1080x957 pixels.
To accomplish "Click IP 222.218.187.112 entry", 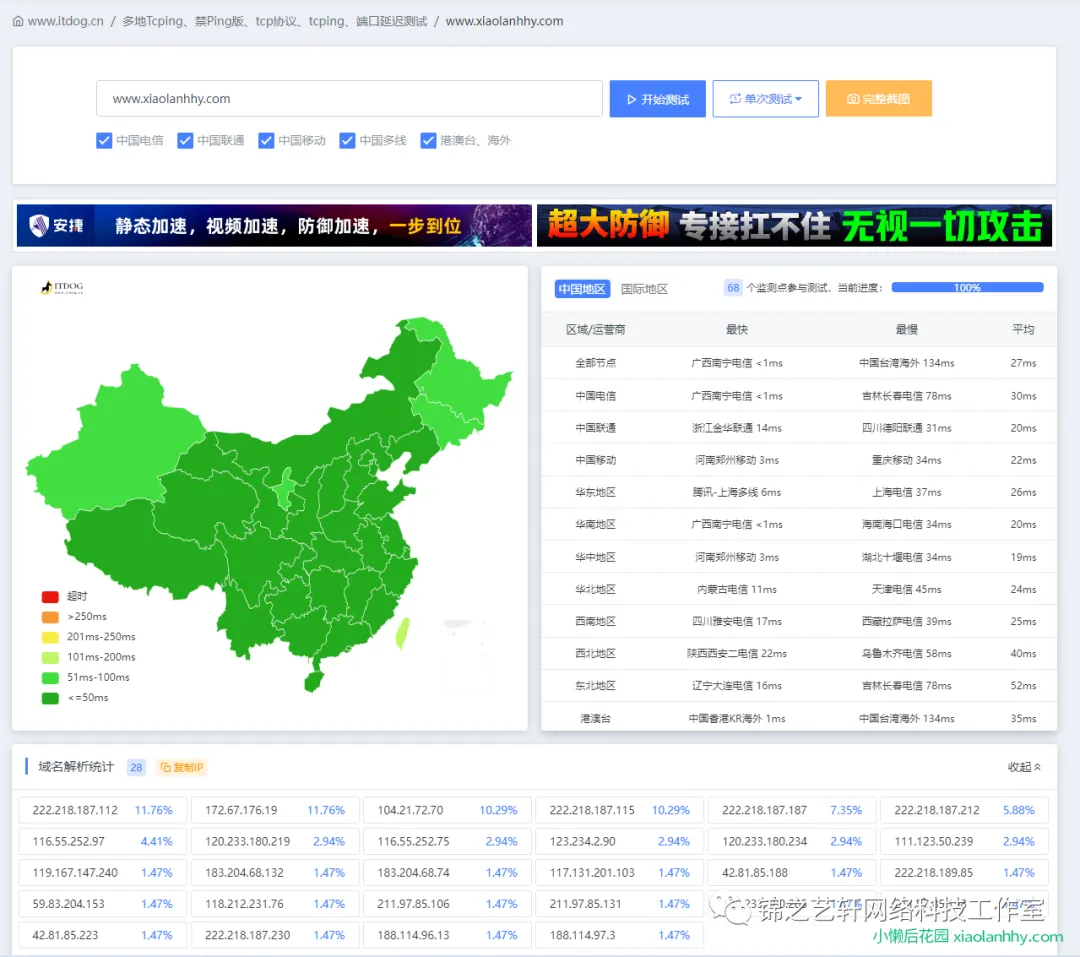I will 103,810.
